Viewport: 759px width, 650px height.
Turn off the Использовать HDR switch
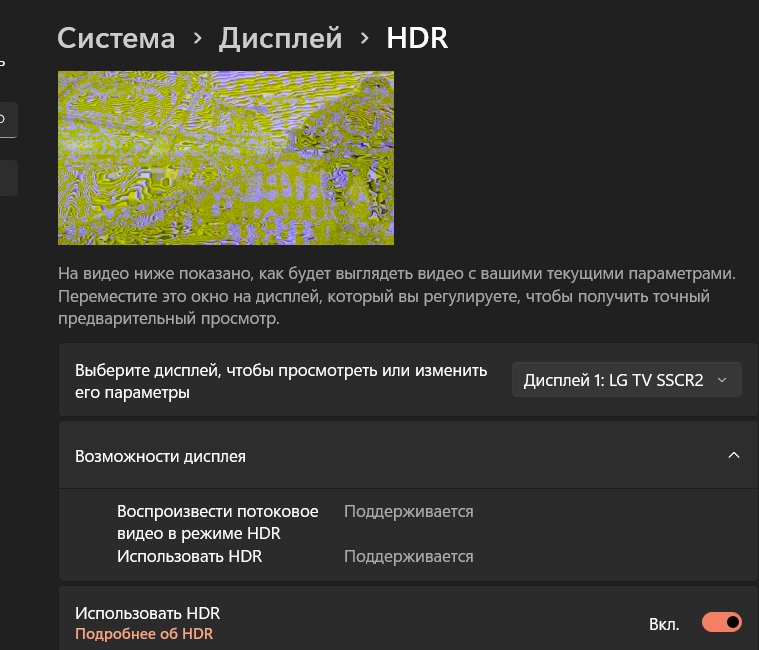pyautogui.click(x=721, y=623)
